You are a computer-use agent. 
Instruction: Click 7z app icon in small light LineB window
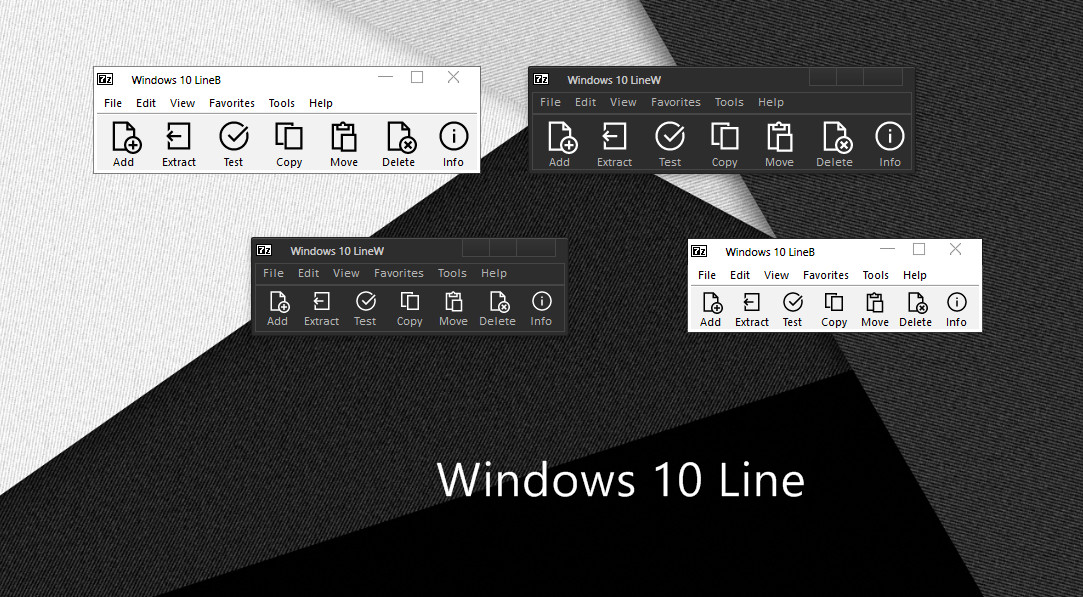point(699,251)
